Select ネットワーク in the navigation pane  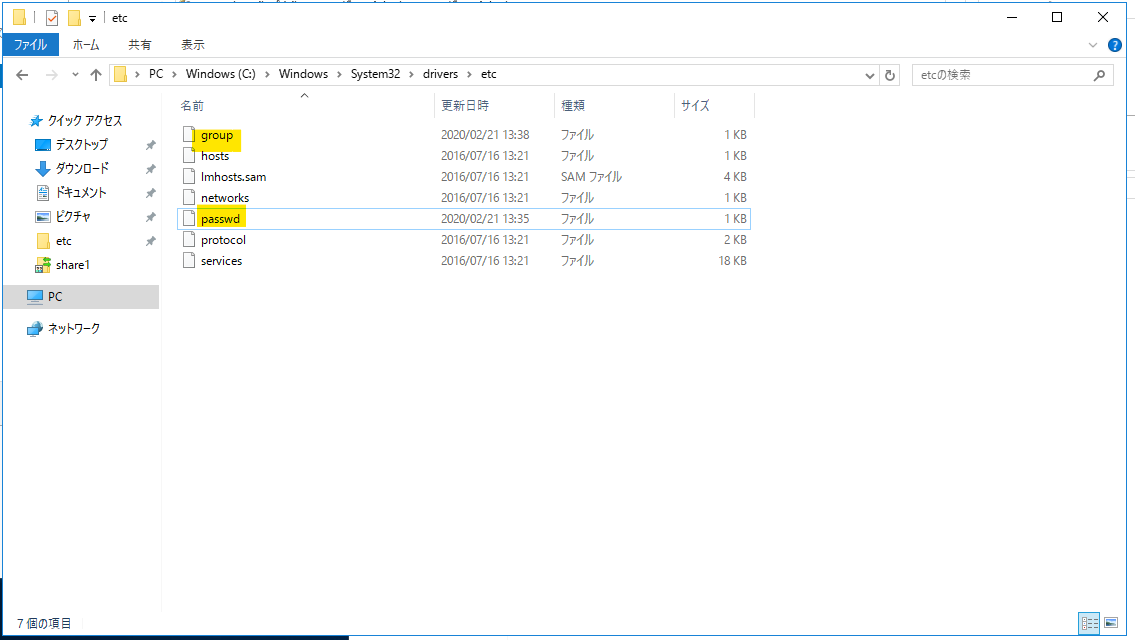point(77,328)
